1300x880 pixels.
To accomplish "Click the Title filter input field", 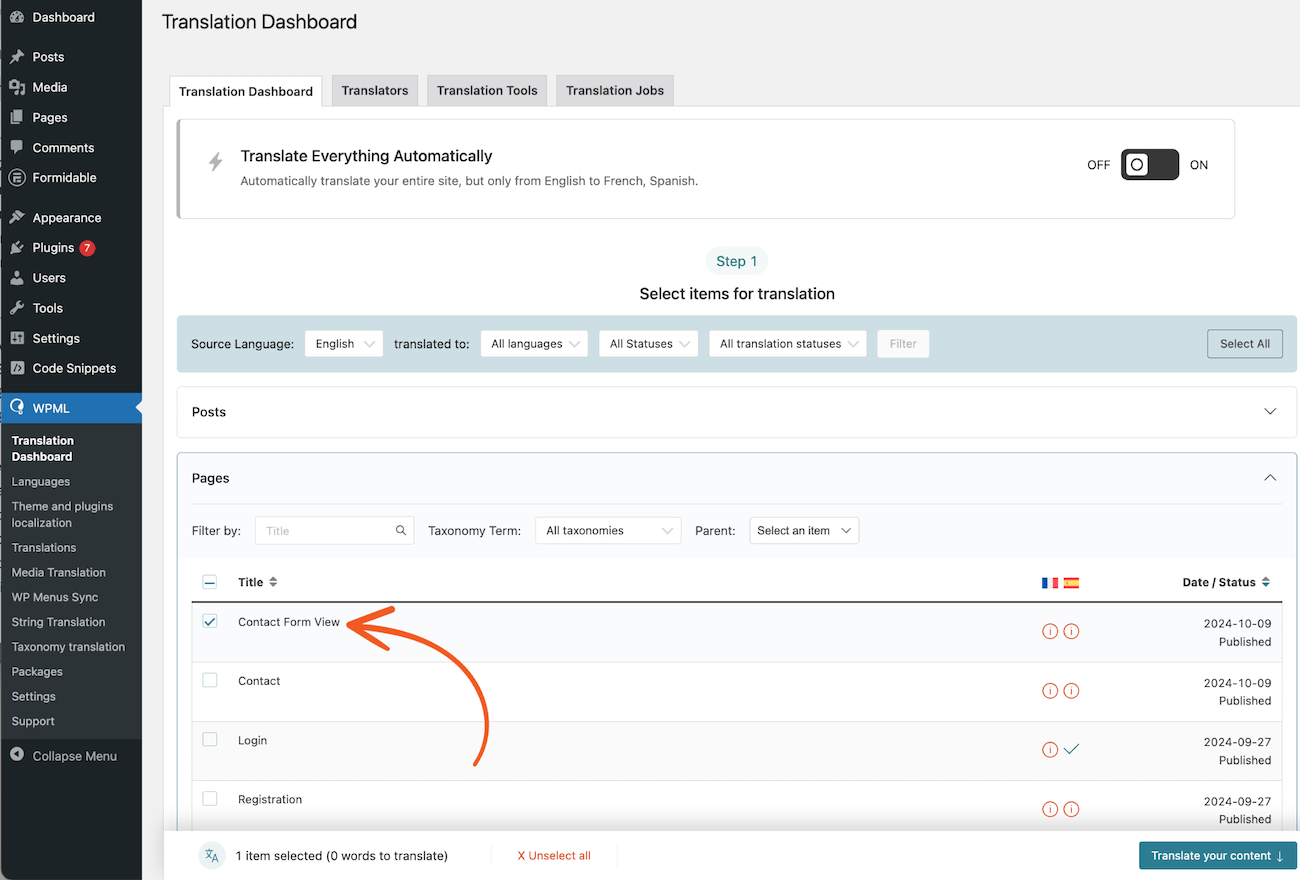I will [x=334, y=530].
